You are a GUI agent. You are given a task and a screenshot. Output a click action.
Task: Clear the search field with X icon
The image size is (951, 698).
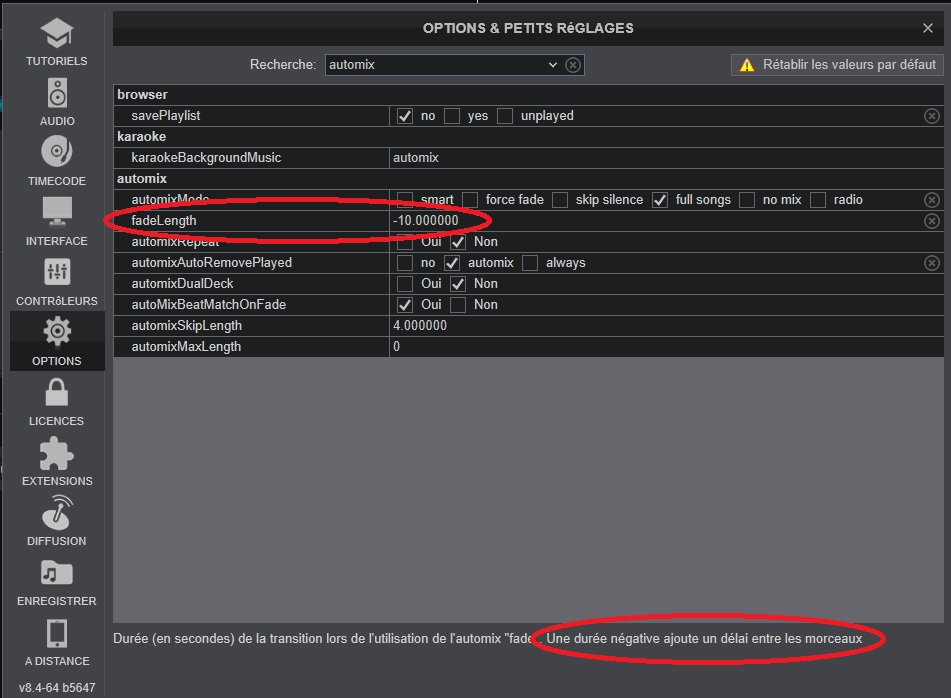pyautogui.click(x=573, y=65)
